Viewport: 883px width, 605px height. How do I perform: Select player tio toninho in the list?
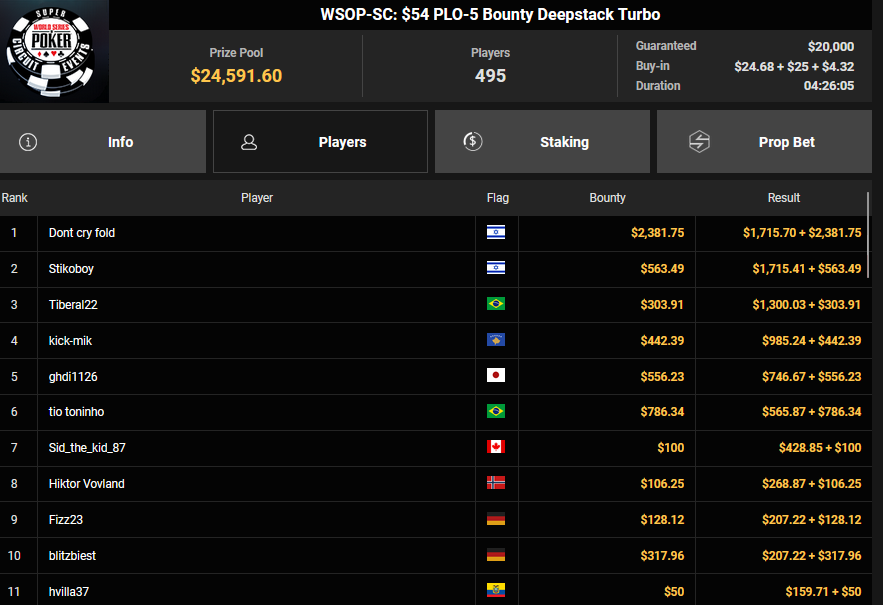click(x=76, y=412)
